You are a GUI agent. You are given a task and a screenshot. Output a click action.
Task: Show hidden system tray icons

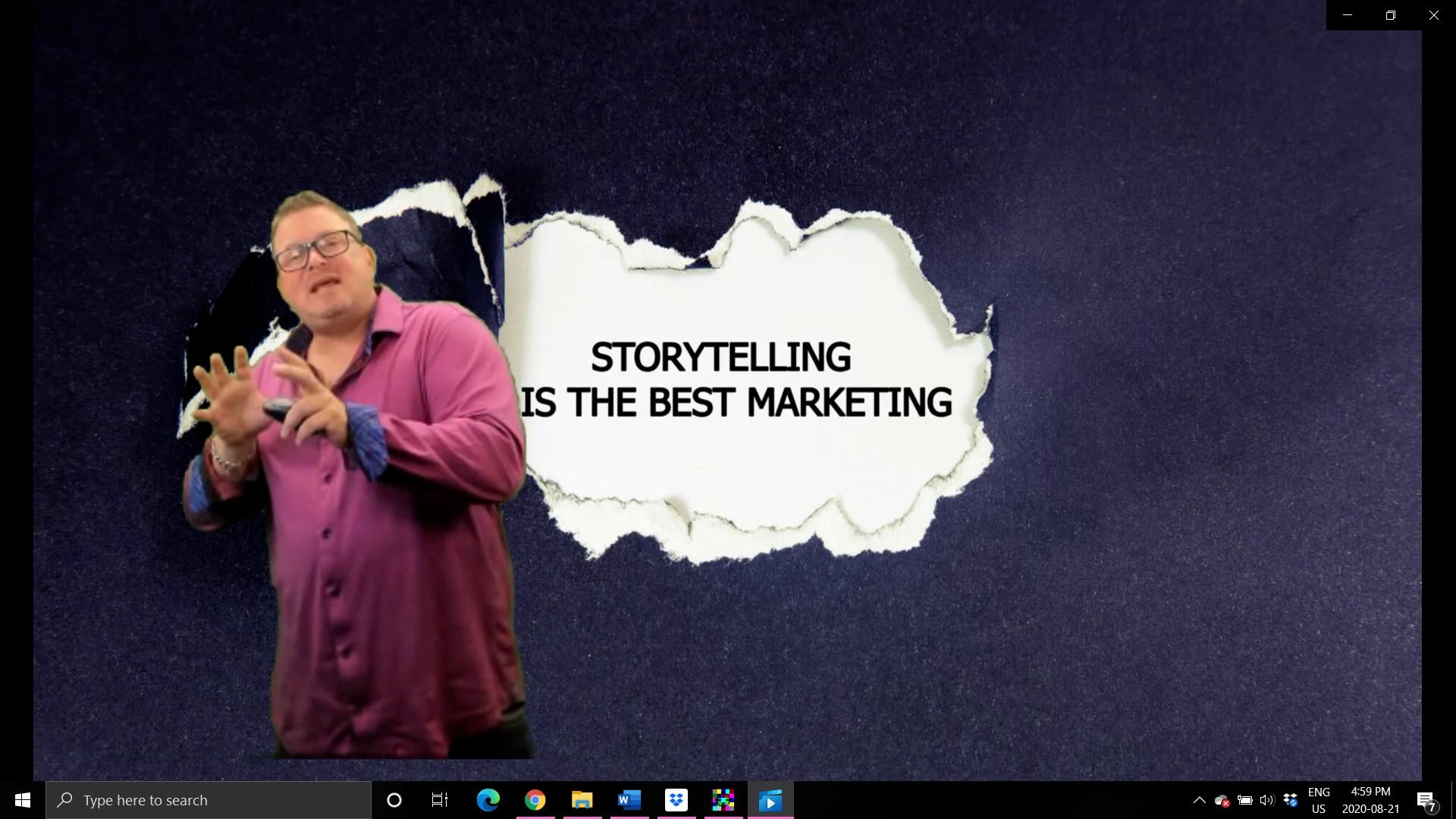coord(1199,800)
